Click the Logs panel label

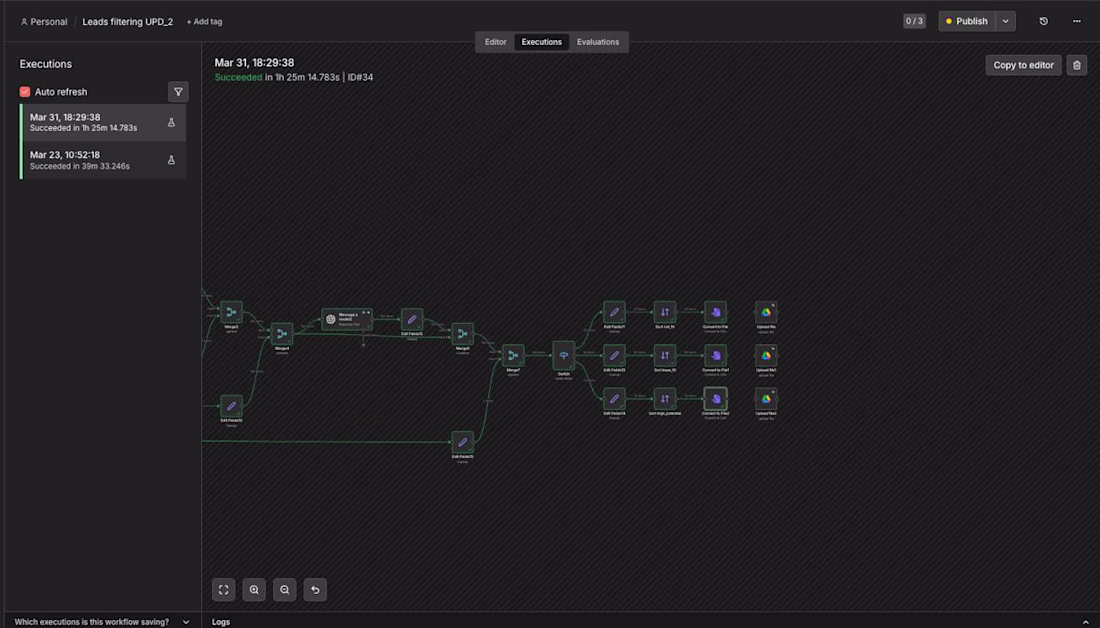[x=221, y=622]
